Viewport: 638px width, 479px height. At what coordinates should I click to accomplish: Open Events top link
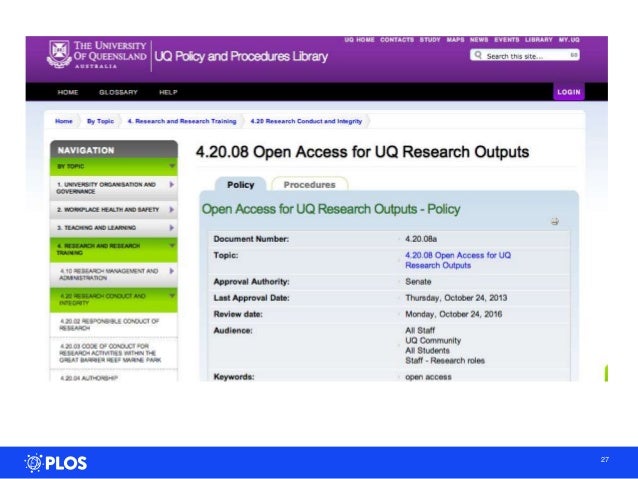tap(507, 39)
